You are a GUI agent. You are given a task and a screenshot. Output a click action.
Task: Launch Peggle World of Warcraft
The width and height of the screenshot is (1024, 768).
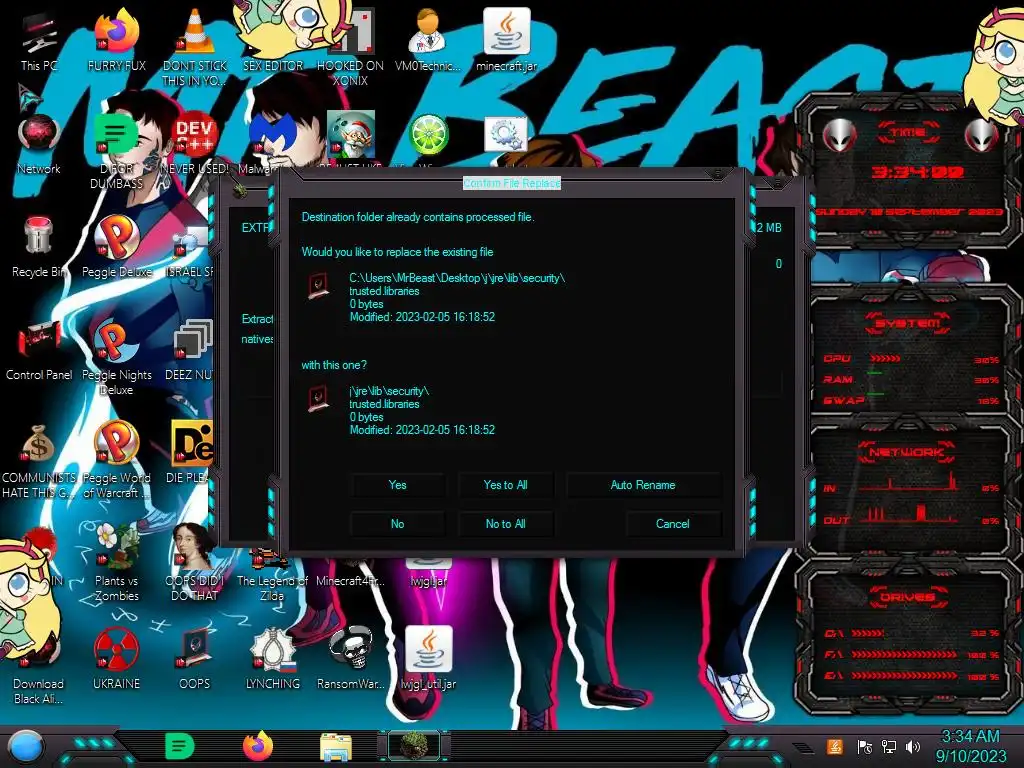click(x=117, y=460)
